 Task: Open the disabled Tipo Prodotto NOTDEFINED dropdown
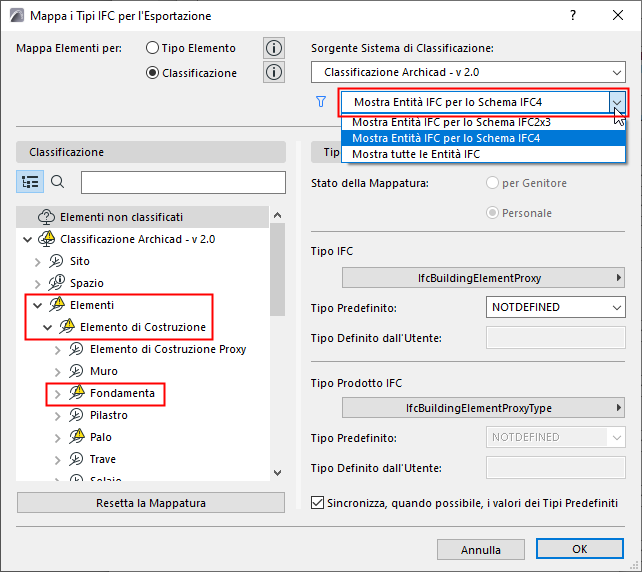[x=556, y=437]
